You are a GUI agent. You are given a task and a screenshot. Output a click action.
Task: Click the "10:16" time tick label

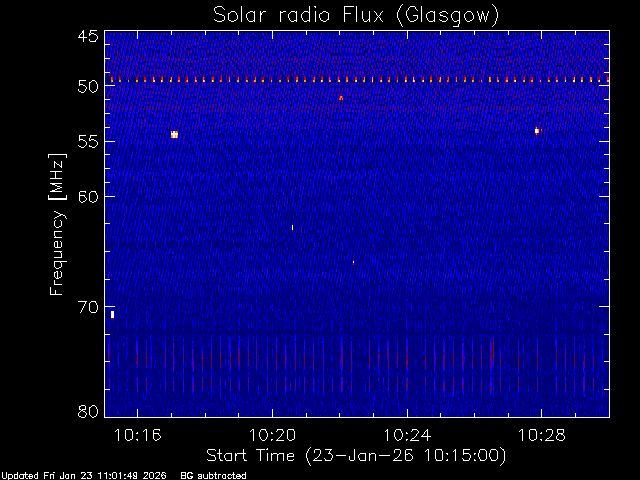coord(138,435)
